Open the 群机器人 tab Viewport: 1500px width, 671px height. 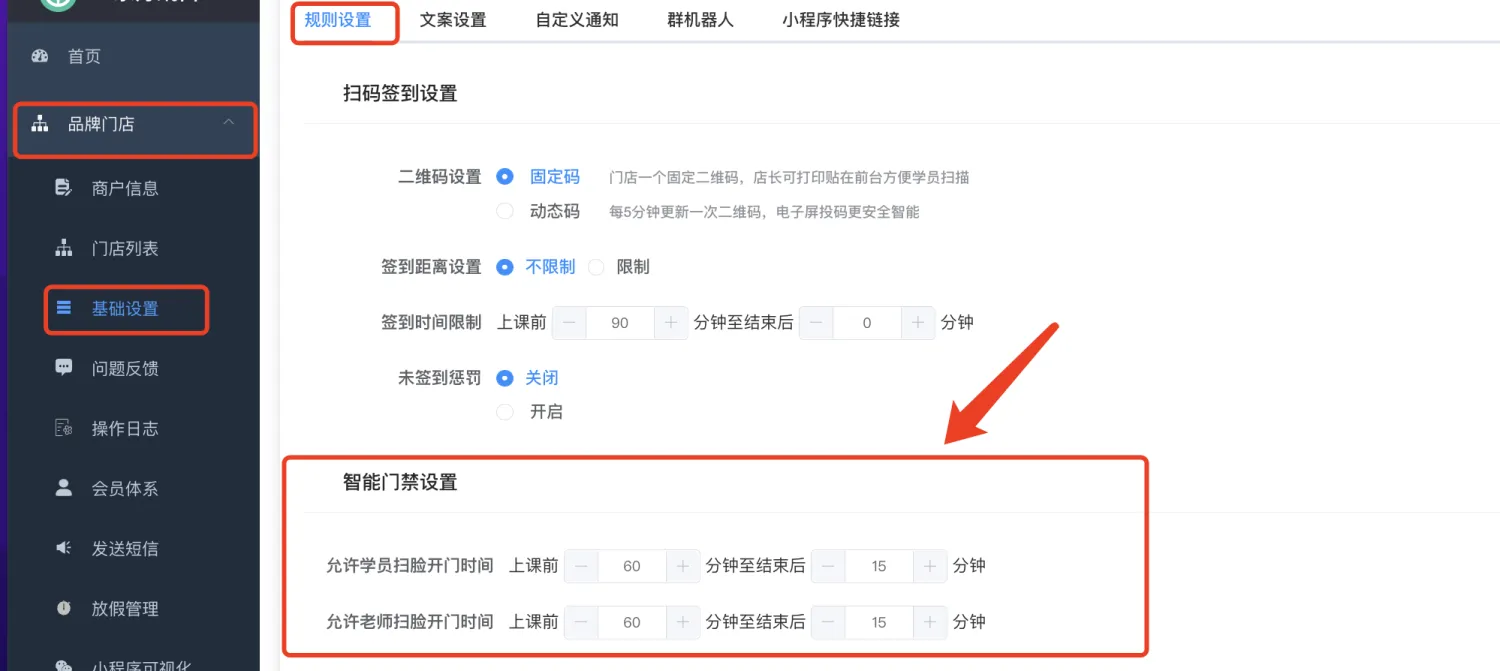[x=700, y=20]
